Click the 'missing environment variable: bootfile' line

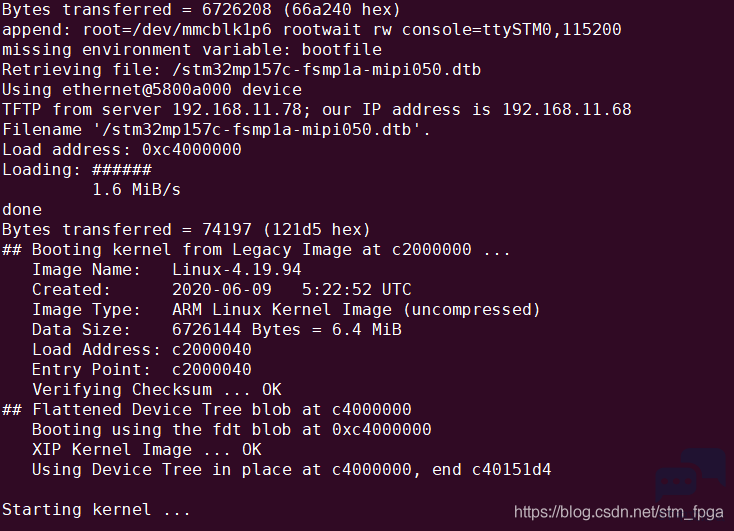[192, 50]
